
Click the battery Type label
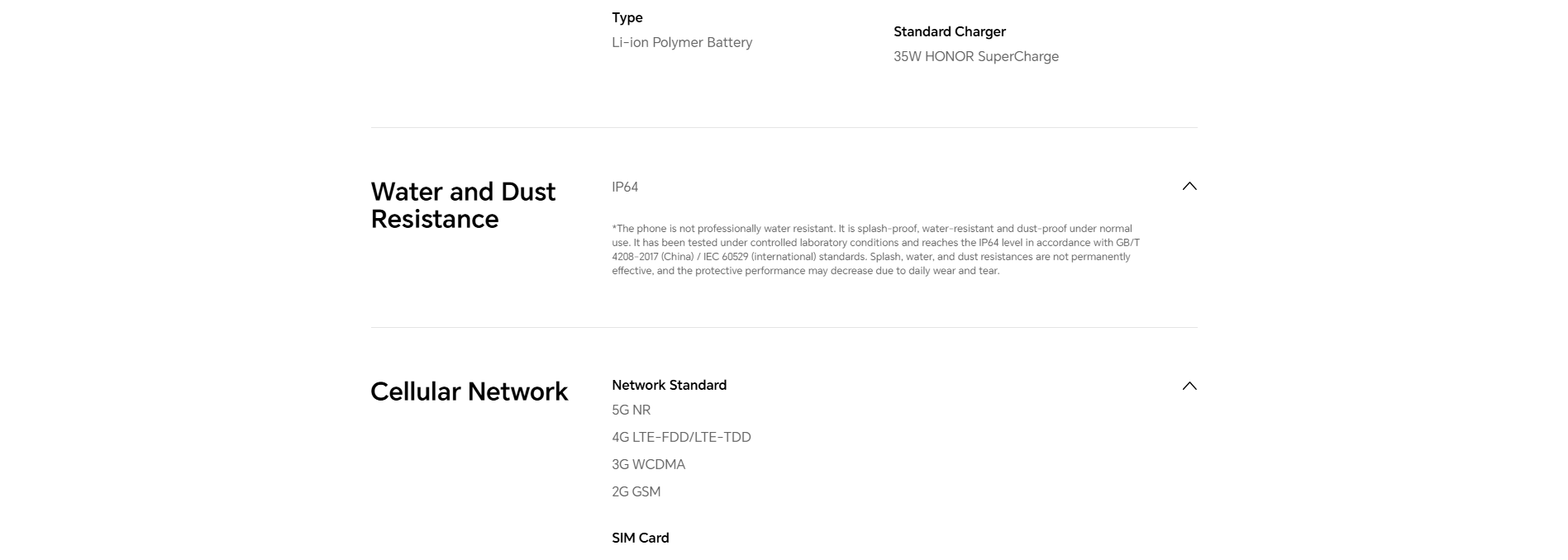[627, 17]
